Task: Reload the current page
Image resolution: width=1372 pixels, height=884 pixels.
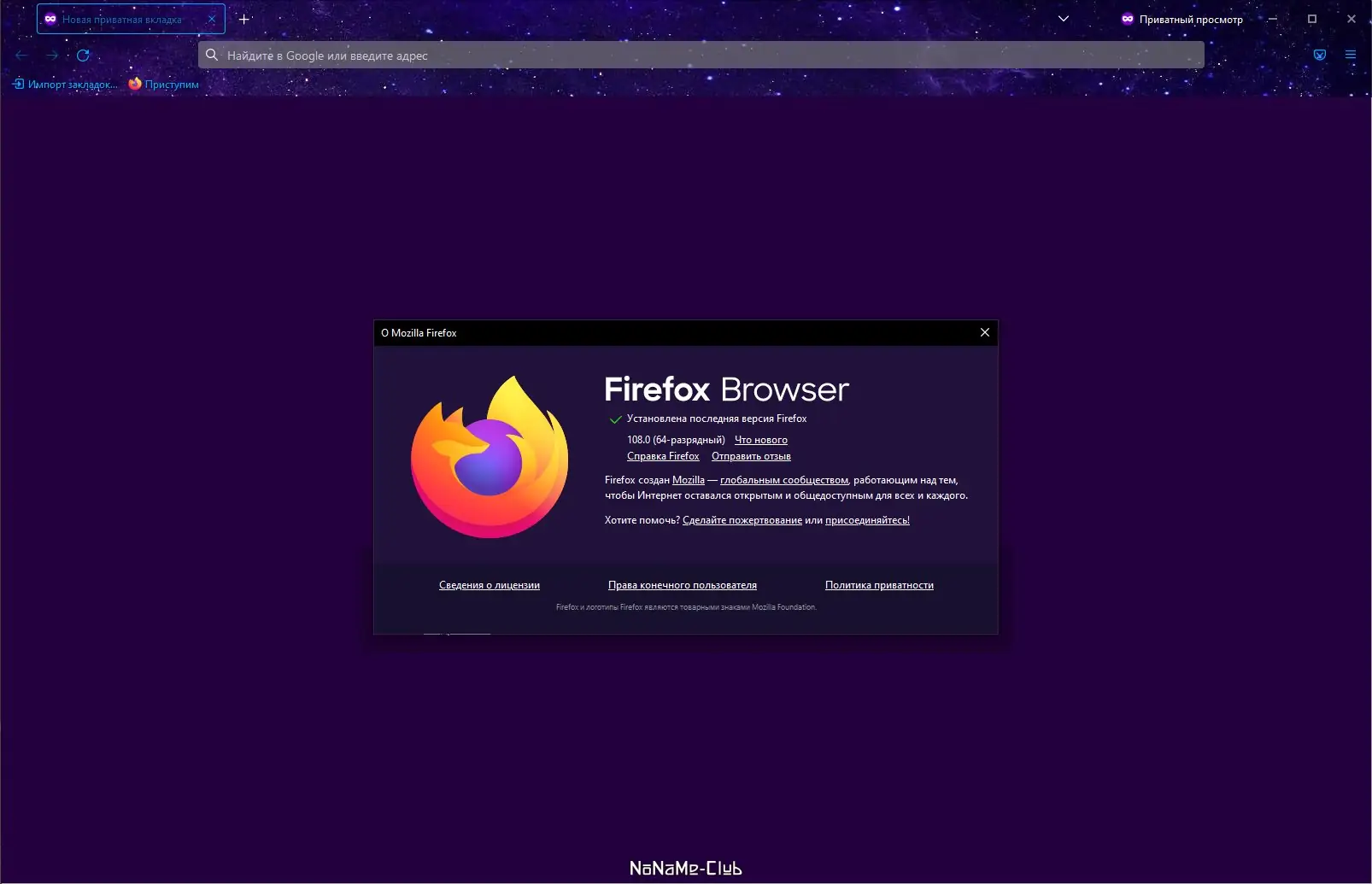Action: pyautogui.click(x=83, y=56)
